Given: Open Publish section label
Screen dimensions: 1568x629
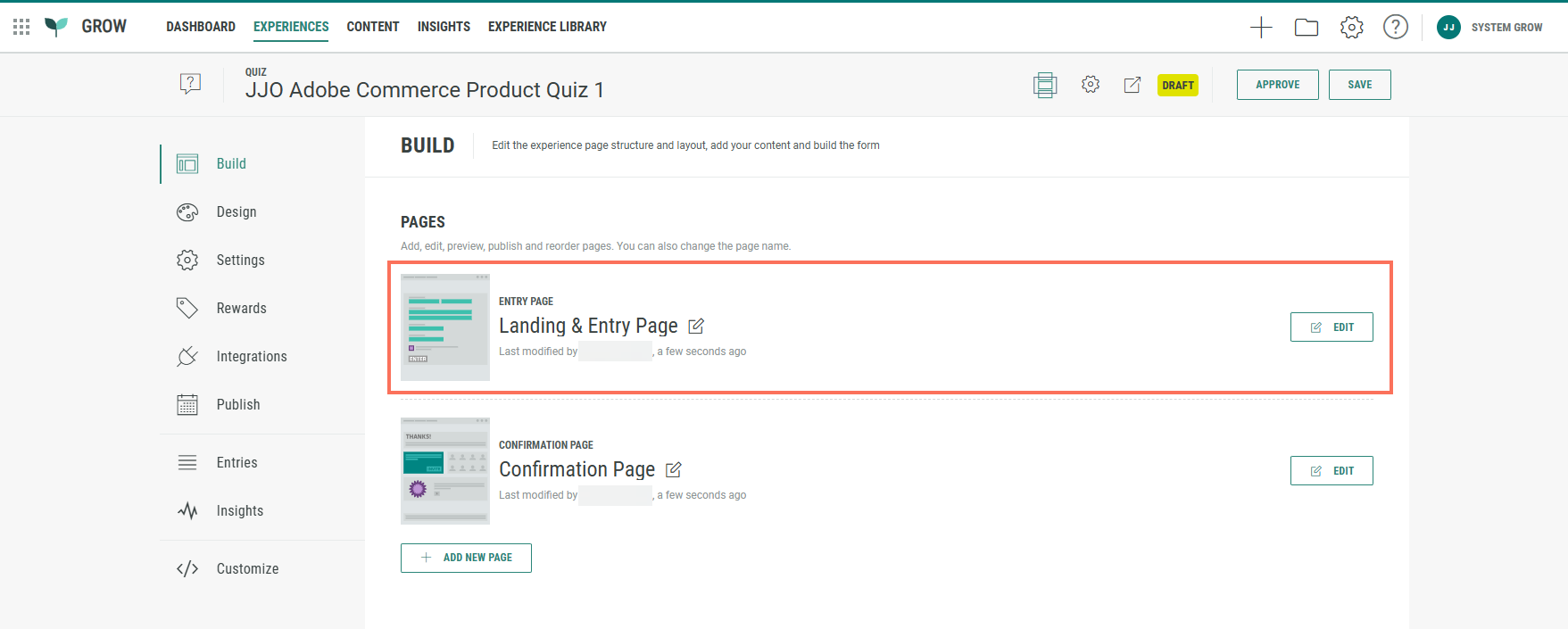Looking at the screenshot, I should [238, 405].
